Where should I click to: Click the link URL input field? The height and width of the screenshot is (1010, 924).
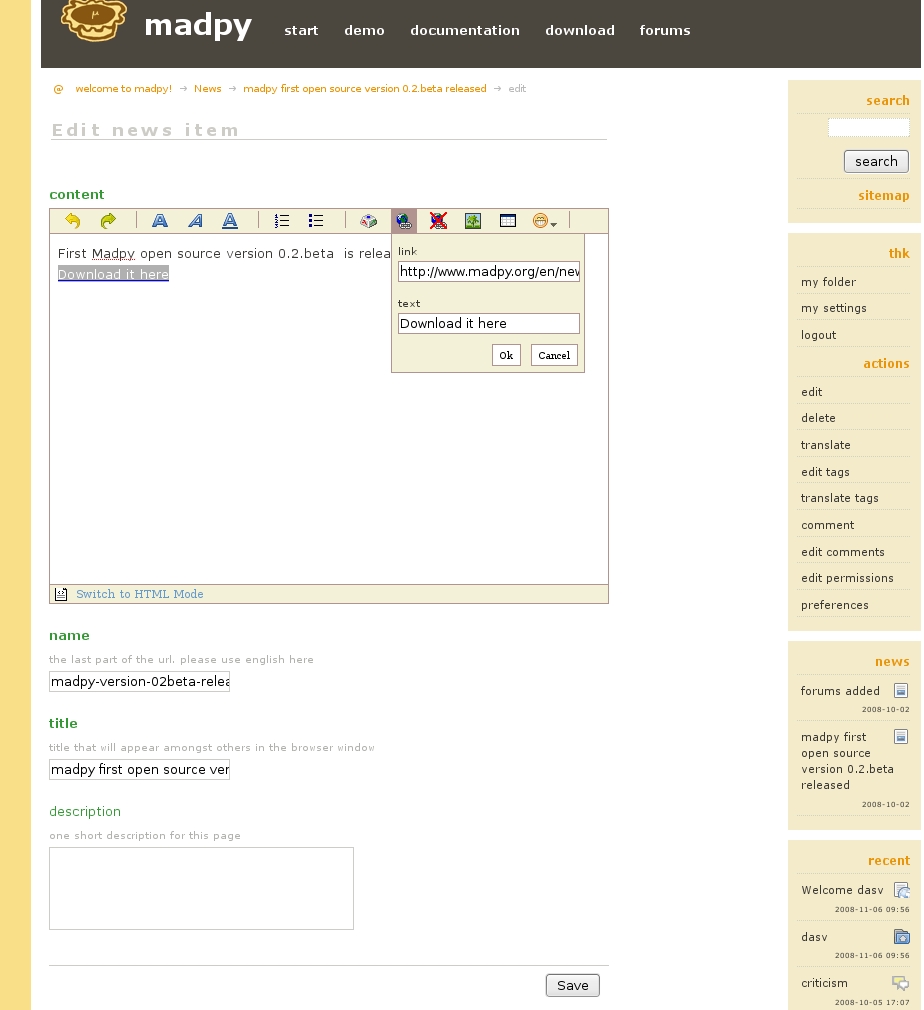(x=489, y=271)
